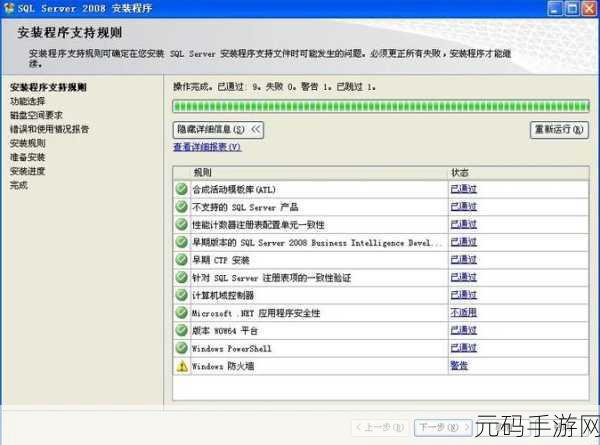Select 错误和使用情况报告 step in sidebar
The height and width of the screenshot is (445, 600).
(49, 129)
